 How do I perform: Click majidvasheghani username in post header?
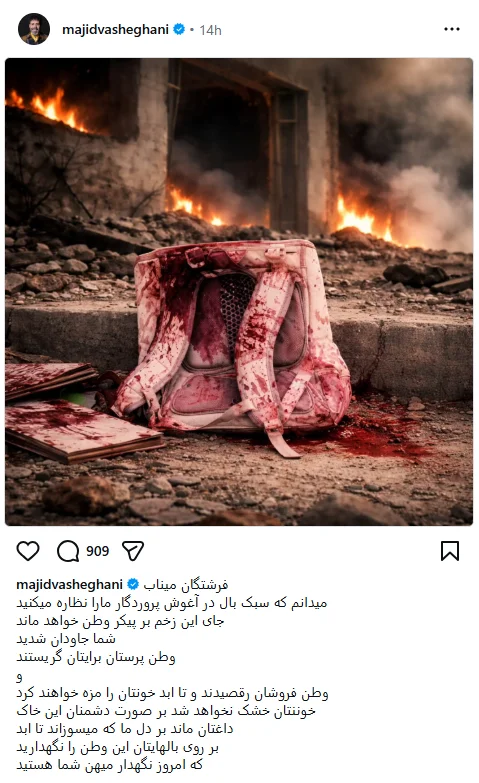[x=115, y=30]
